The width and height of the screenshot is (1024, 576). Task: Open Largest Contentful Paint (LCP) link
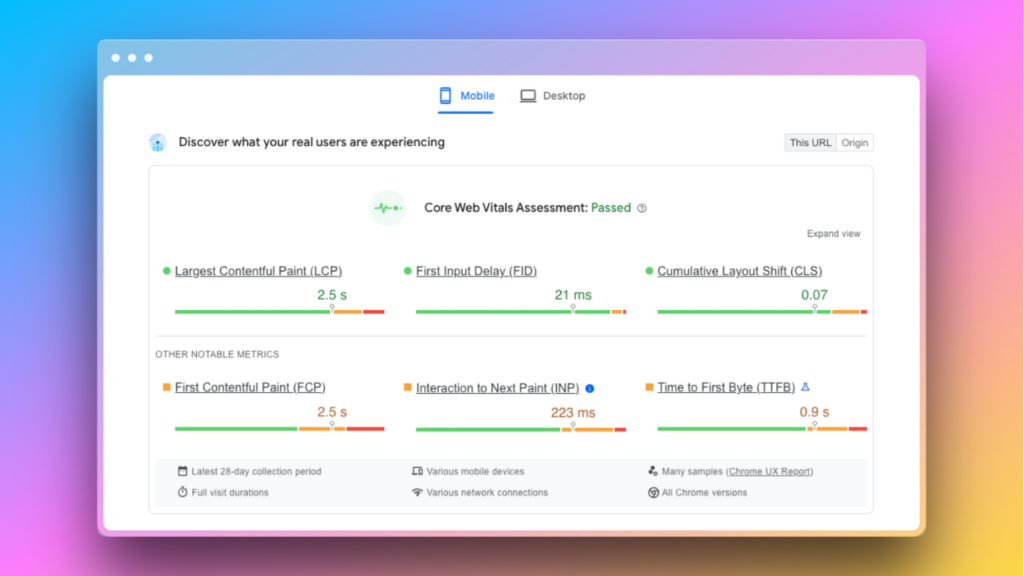[x=258, y=271]
